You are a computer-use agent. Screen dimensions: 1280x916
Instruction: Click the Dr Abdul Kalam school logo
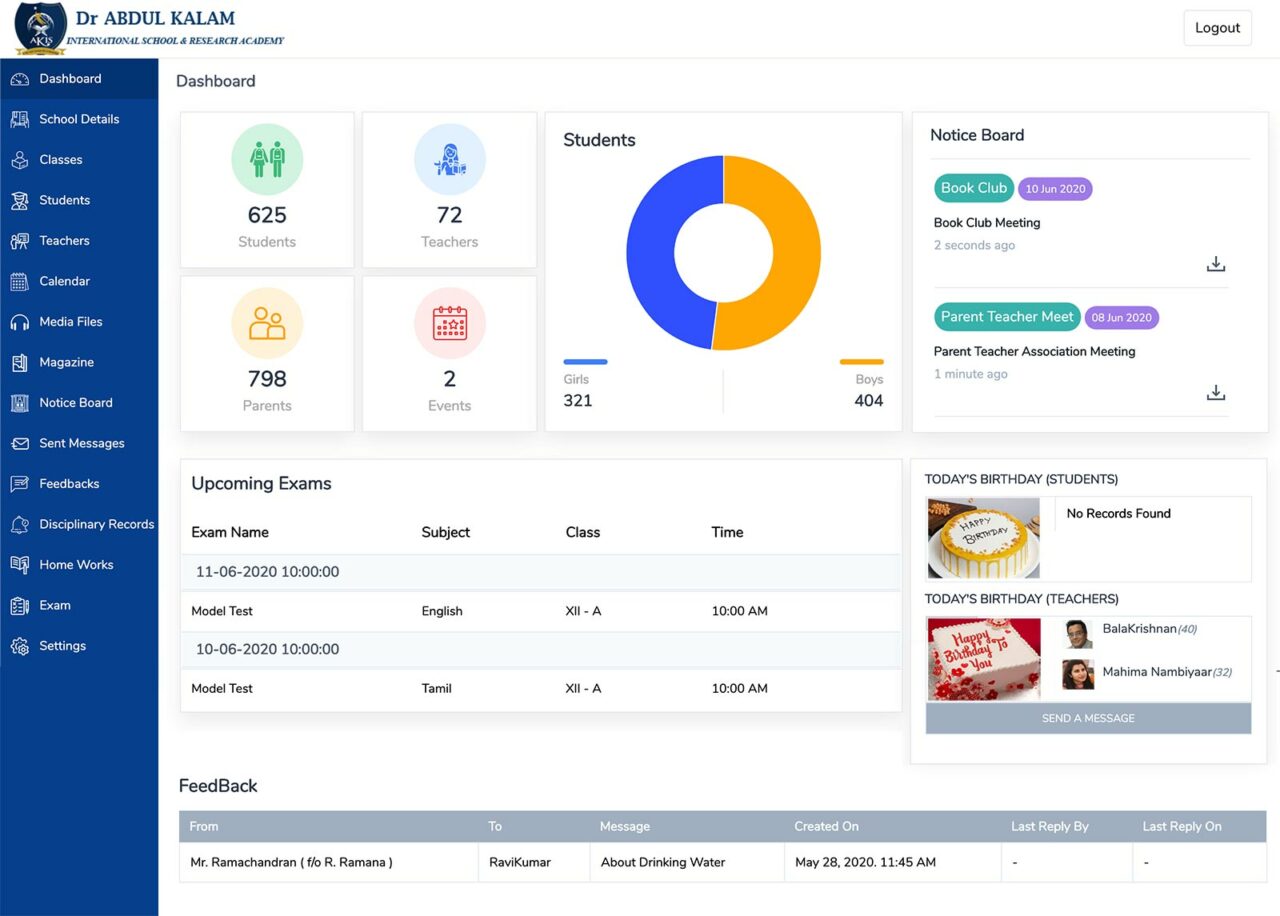[x=40, y=27]
